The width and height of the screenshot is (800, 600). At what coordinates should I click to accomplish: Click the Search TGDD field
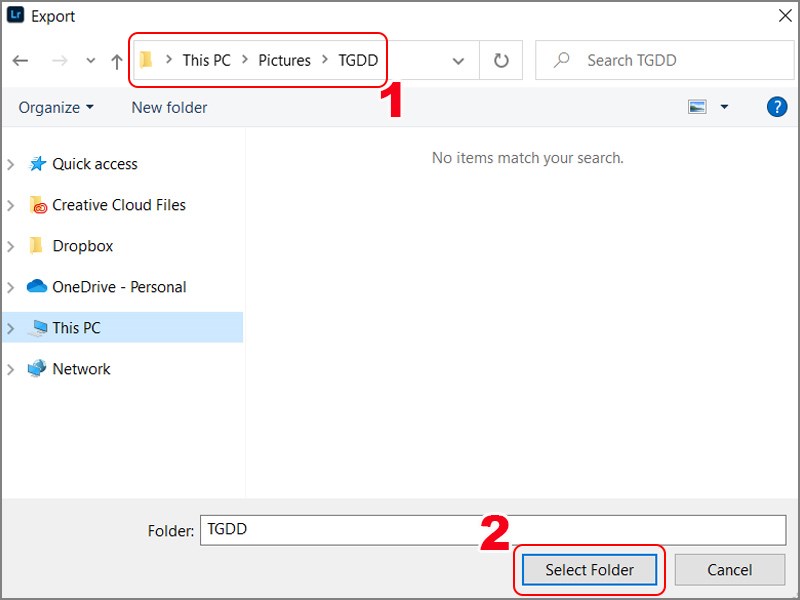pos(664,60)
